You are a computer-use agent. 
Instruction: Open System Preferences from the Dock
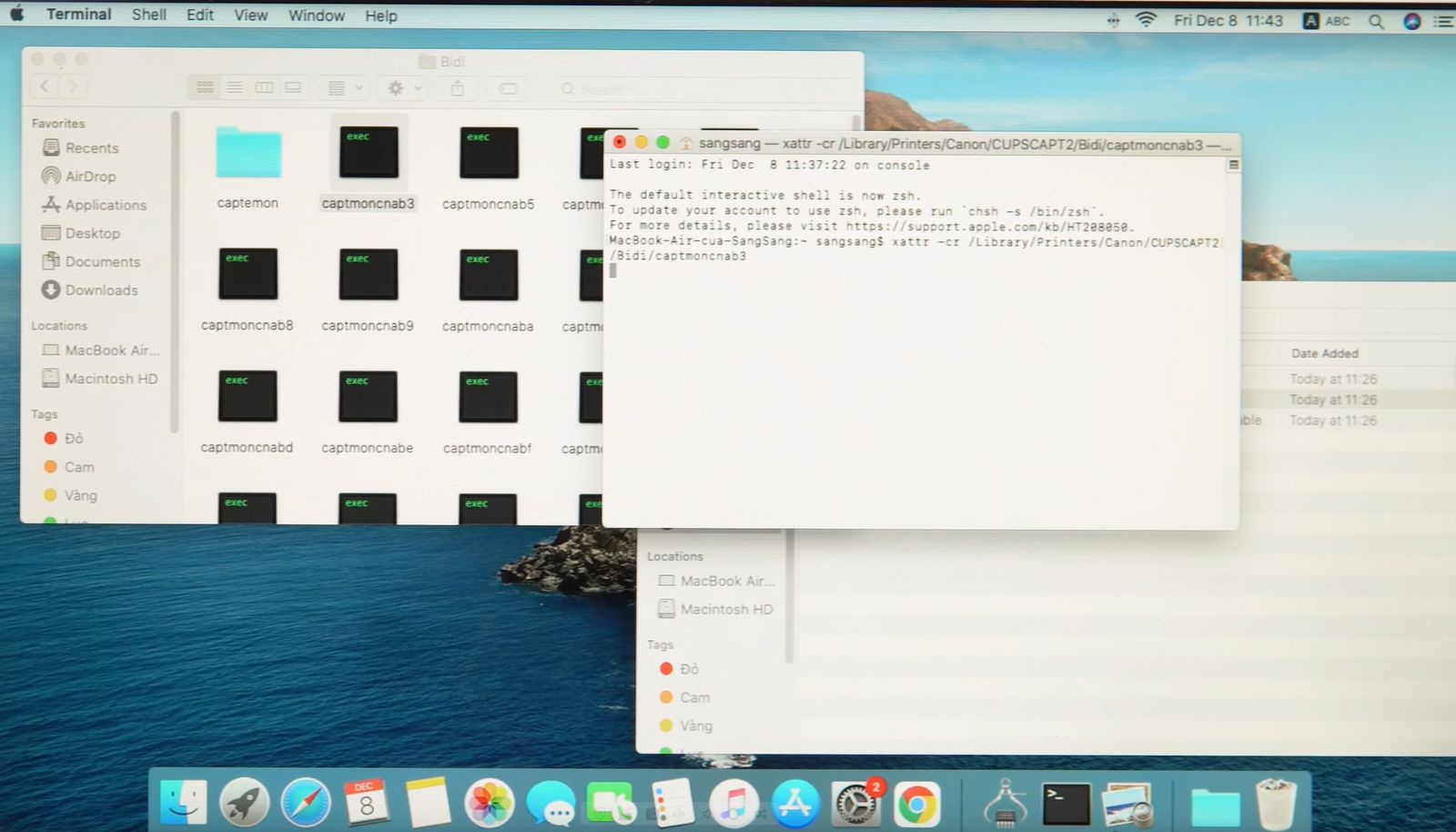coord(855,803)
